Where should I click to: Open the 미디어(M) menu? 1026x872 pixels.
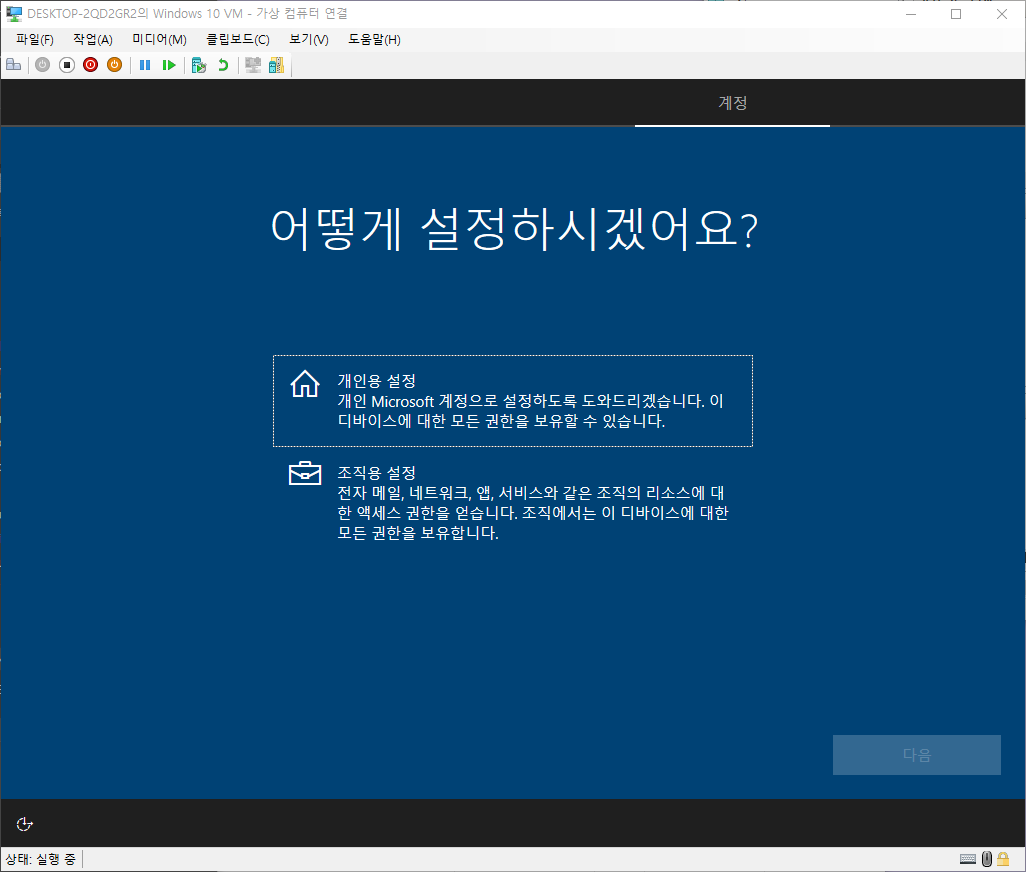tap(160, 39)
